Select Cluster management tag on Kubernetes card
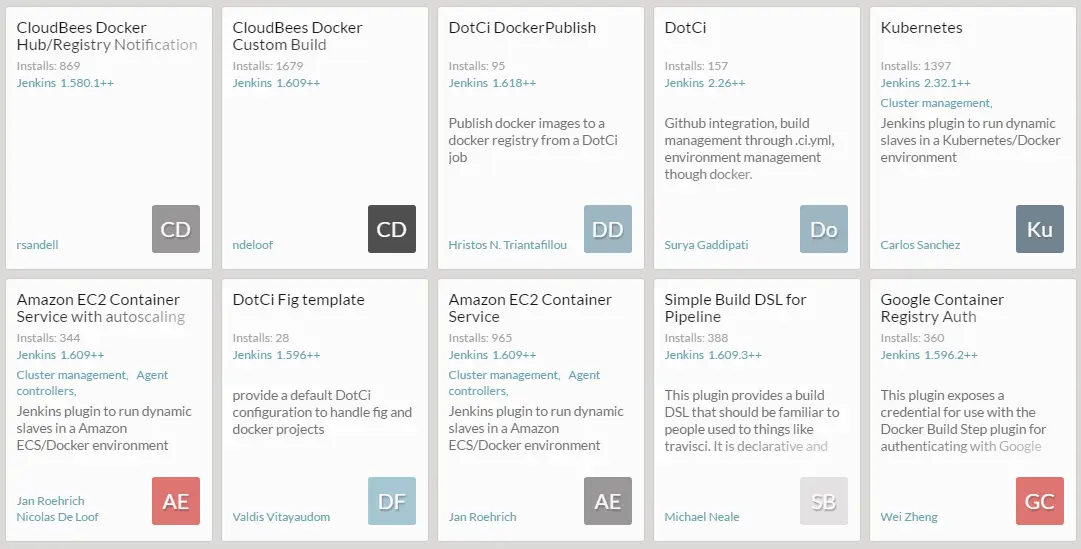 click(x=935, y=103)
